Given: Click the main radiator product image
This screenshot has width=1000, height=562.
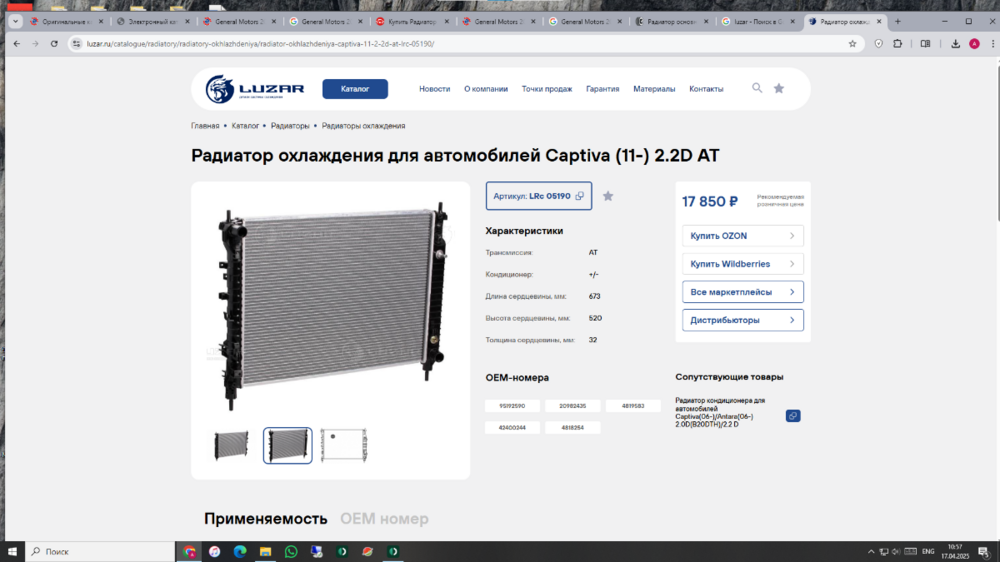Looking at the screenshot, I should [332, 305].
